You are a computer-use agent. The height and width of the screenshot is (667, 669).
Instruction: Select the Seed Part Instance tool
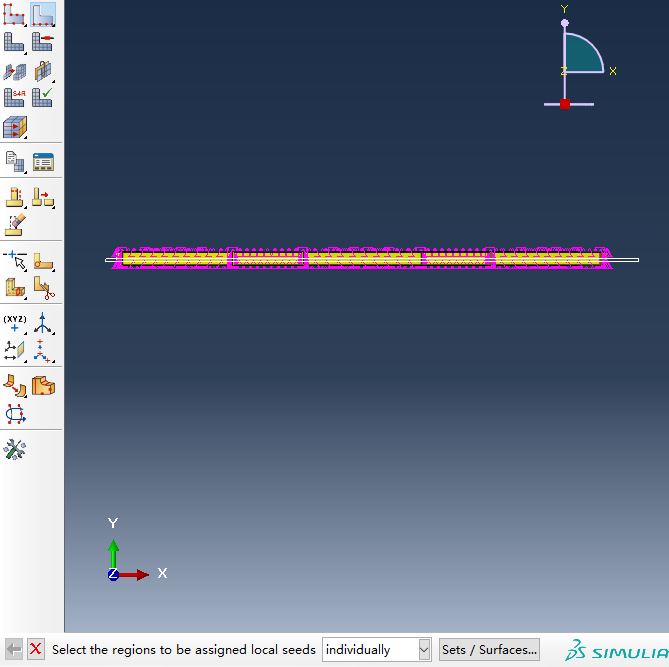tap(14, 14)
